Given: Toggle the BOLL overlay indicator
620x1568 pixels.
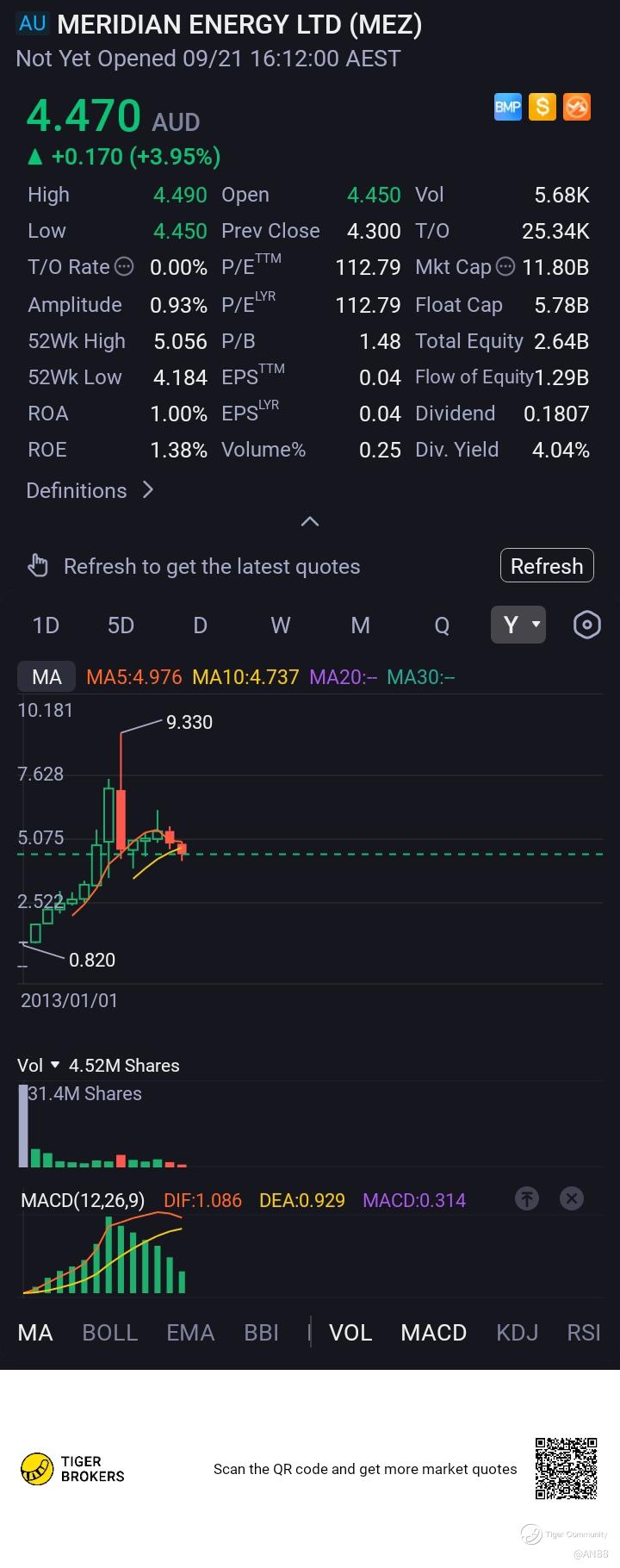Looking at the screenshot, I should click(110, 1333).
